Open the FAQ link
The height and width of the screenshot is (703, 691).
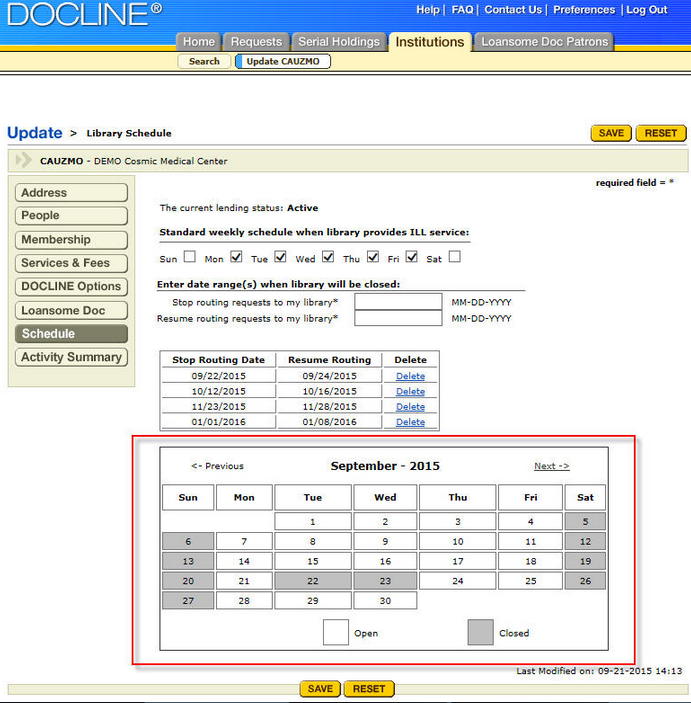click(x=463, y=9)
